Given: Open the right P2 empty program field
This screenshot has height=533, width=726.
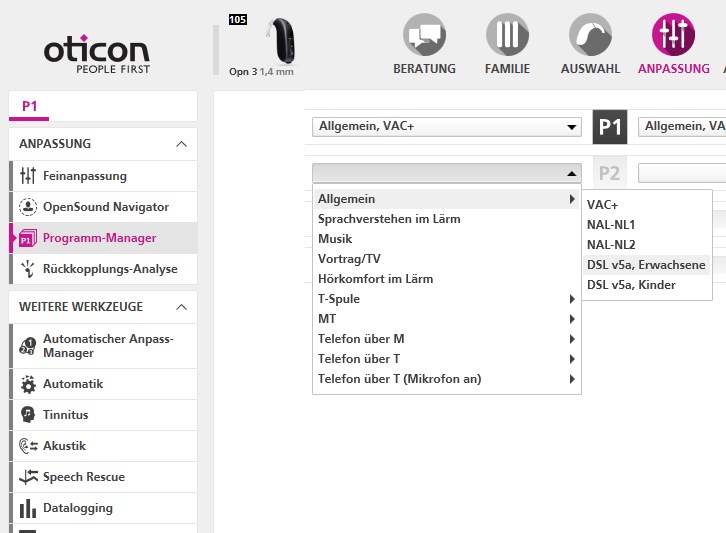Looking at the screenshot, I should pyautogui.click(x=682, y=173).
